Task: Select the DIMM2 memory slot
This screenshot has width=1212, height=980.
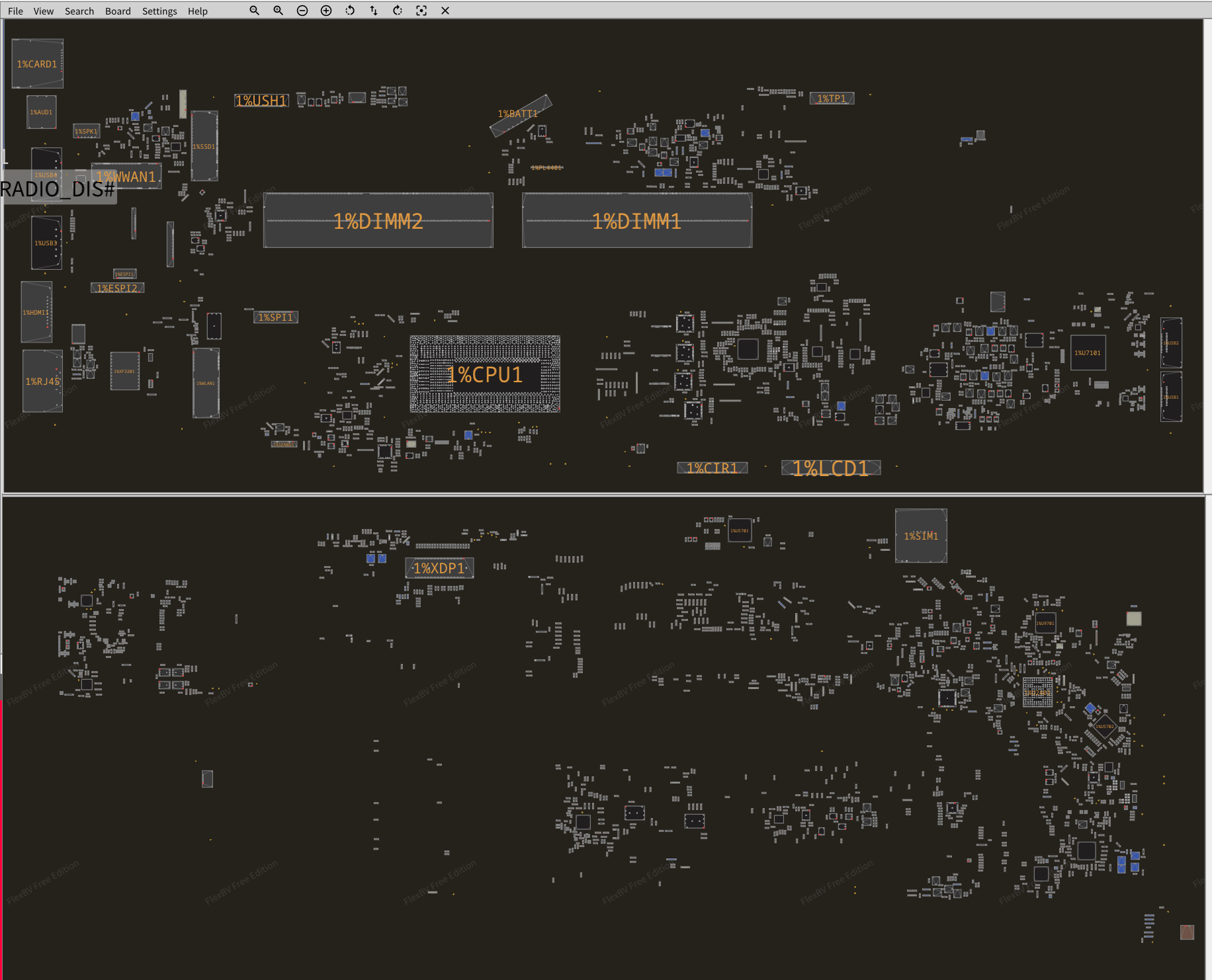Action: tap(378, 221)
